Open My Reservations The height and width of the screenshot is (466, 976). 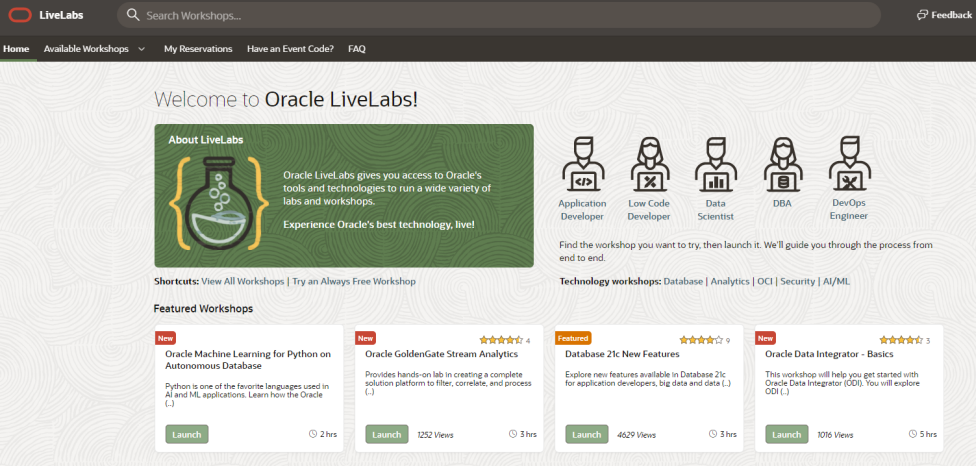coord(198,49)
